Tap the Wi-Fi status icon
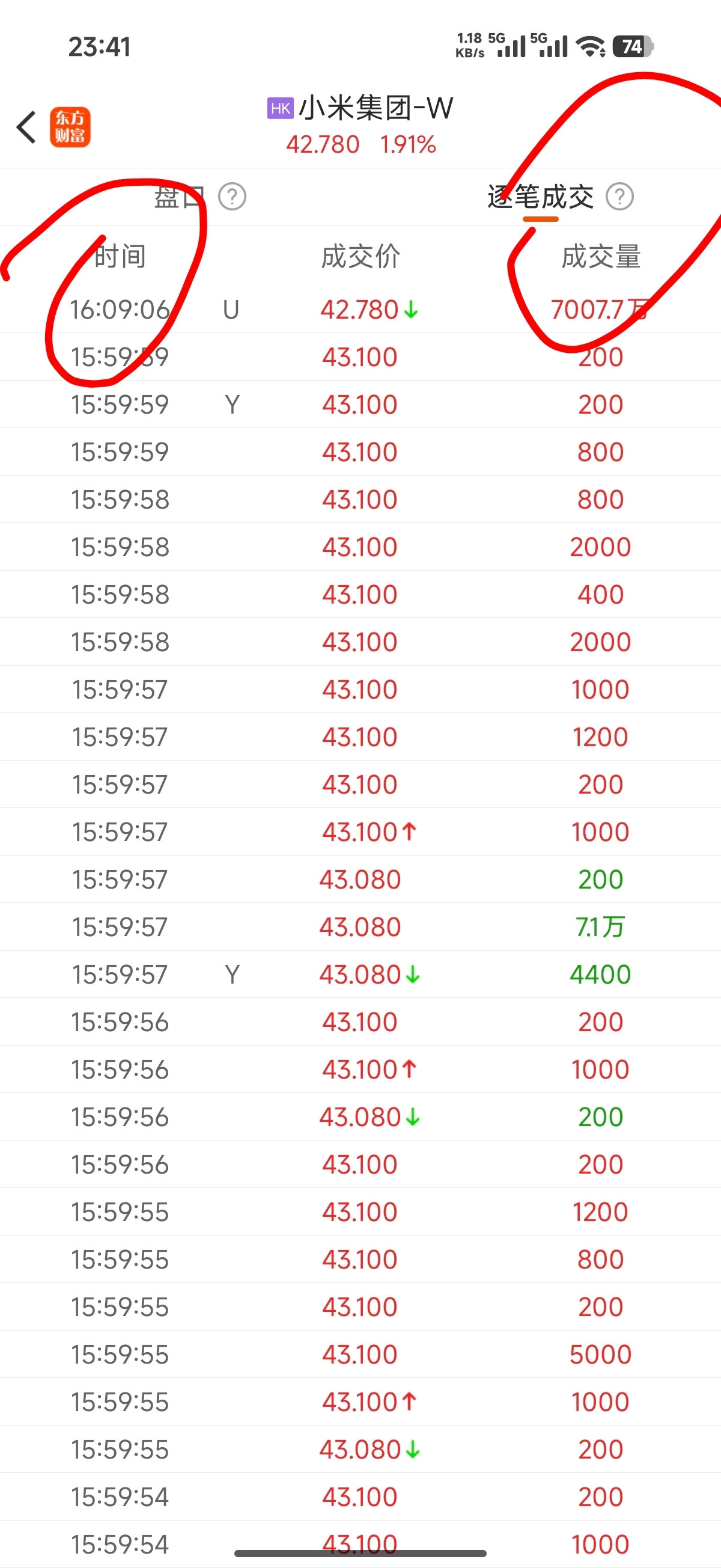The height and width of the screenshot is (1568, 721). coord(591,47)
